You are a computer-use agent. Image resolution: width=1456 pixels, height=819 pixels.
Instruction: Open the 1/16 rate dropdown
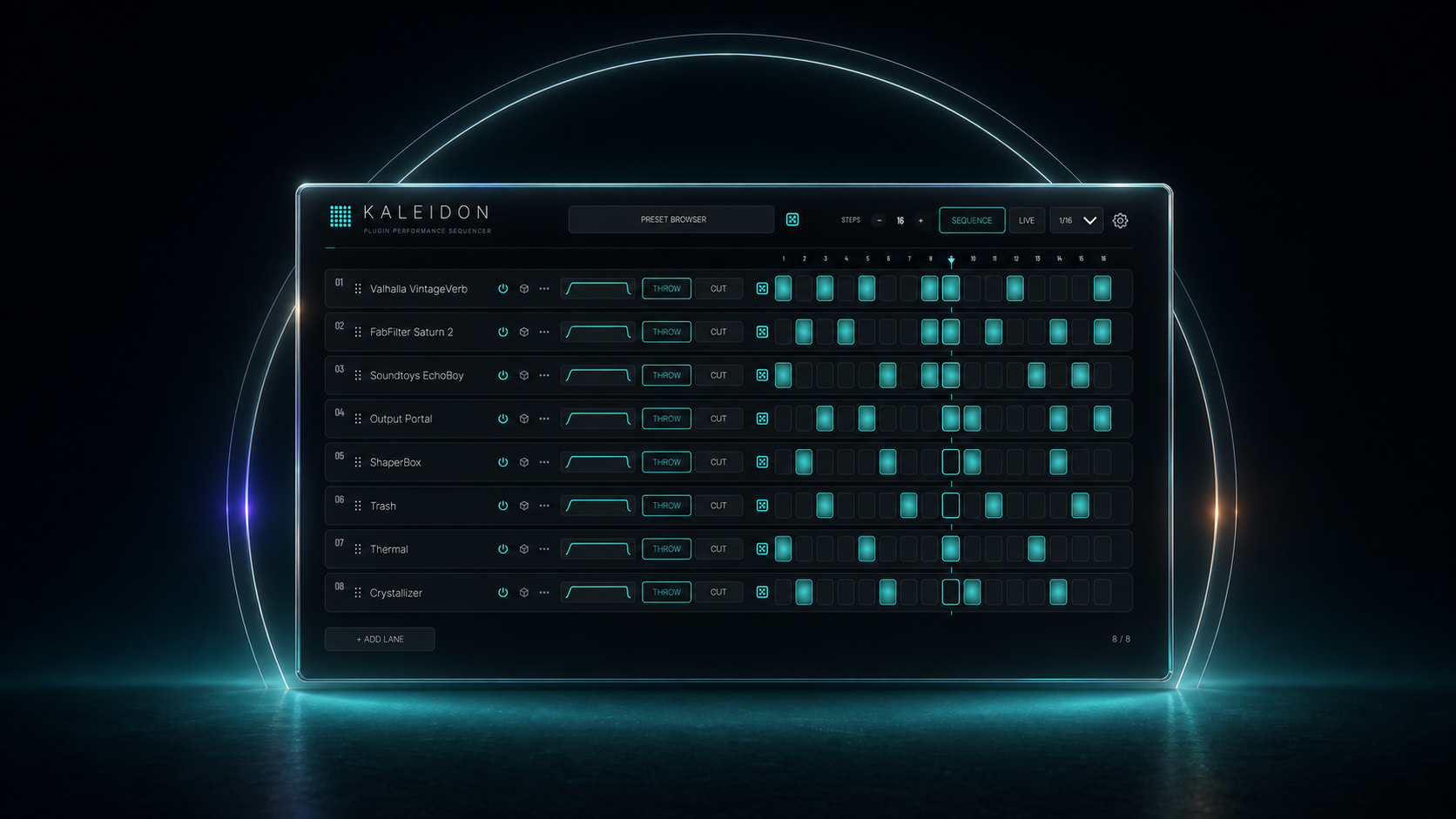click(x=1076, y=220)
